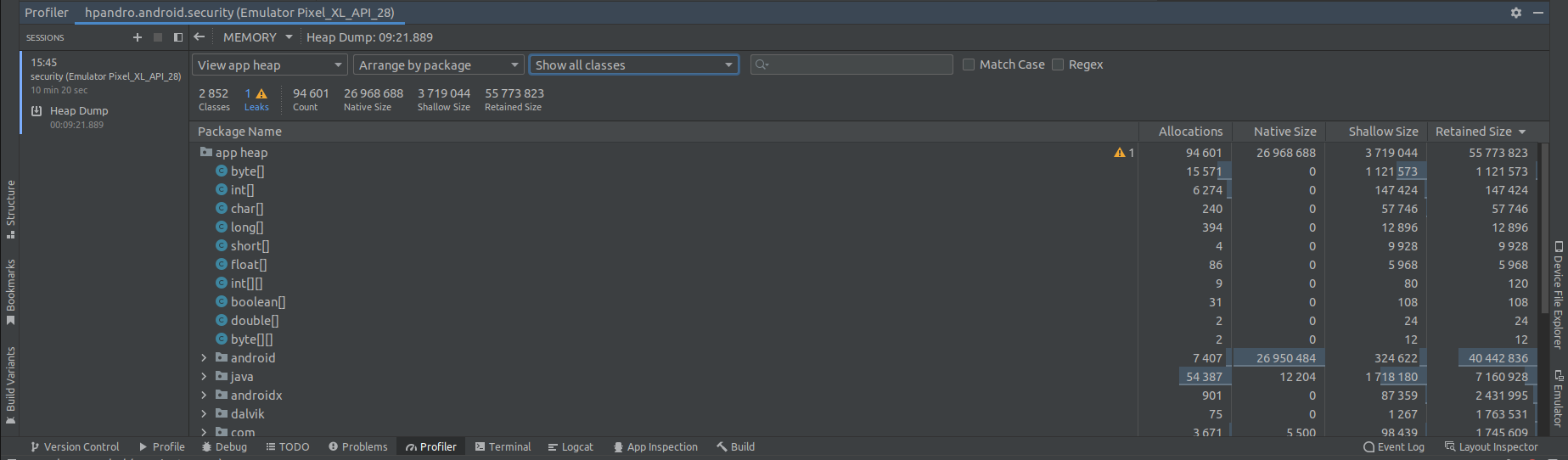Open Profiler settings gear icon

pyautogui.click(x=1516, y=13)
